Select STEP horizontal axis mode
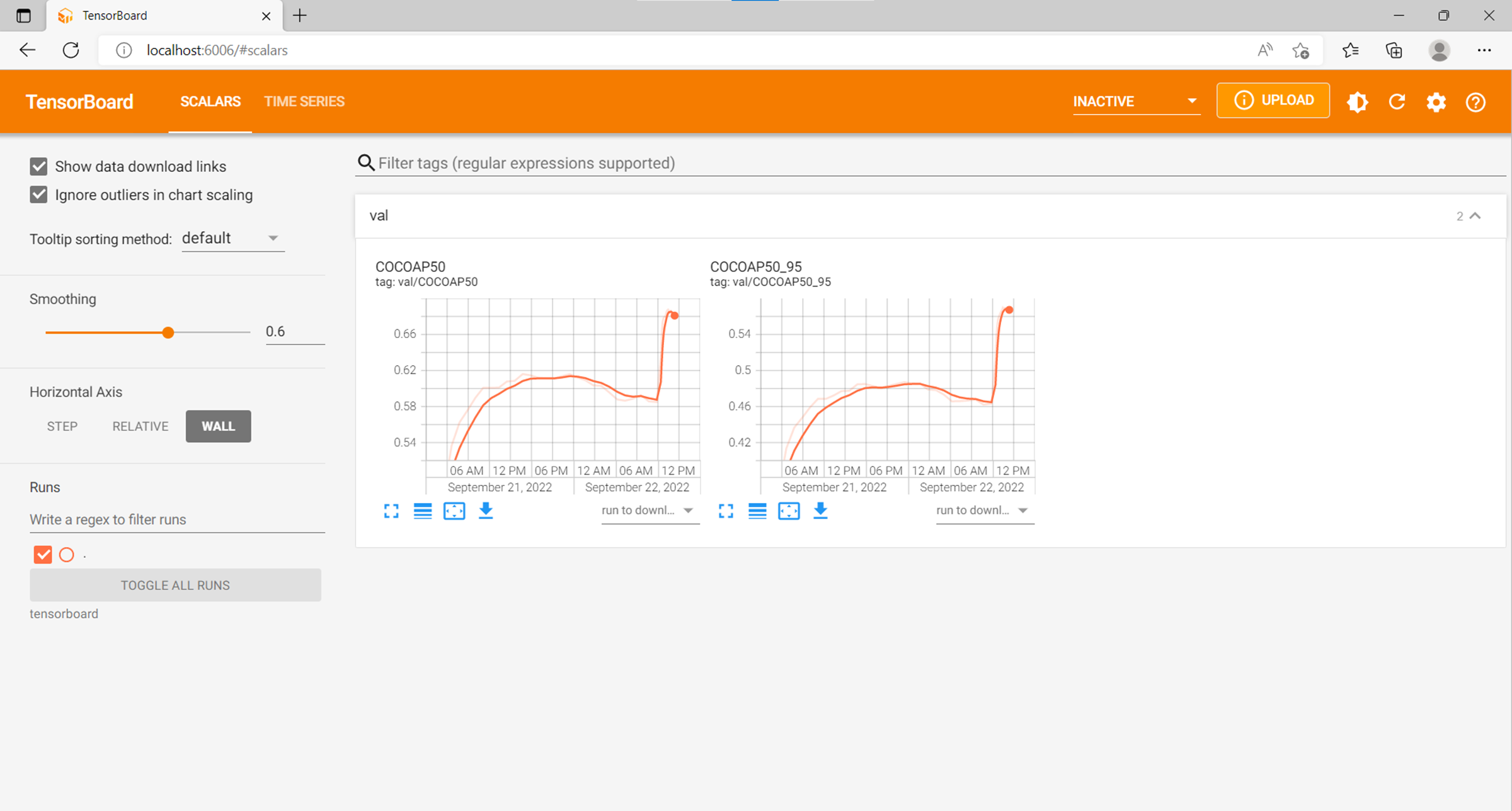 pyautogui.click(x=62, y=426)
